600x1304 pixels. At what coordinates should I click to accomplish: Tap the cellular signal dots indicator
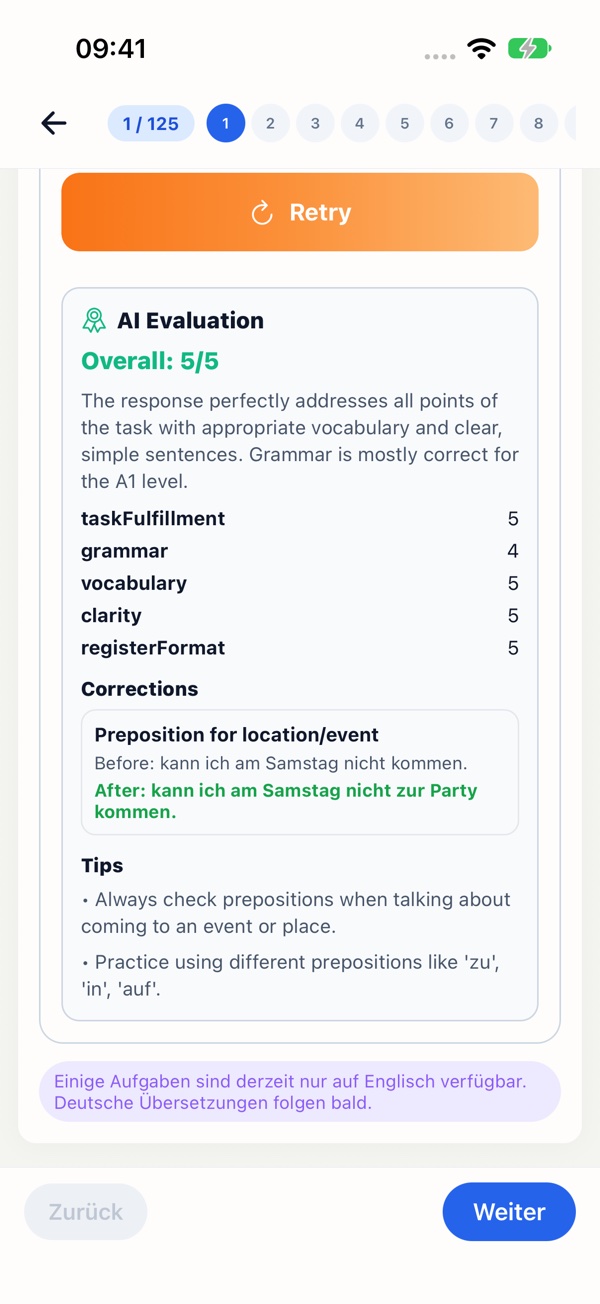point(440,56)
